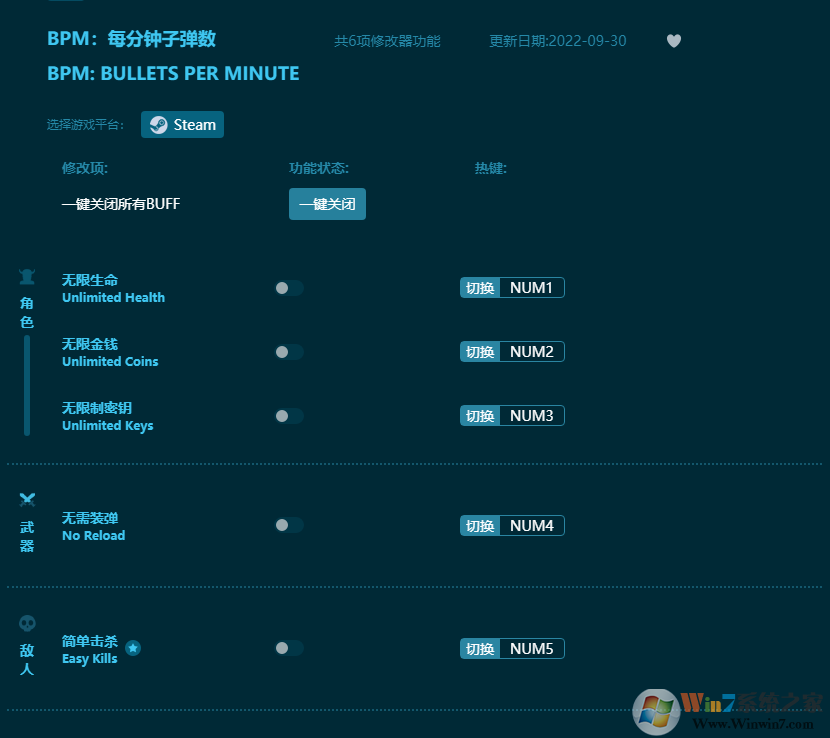Click the 武器 category label
Viewport: 830px width, 738px height.
pyautogui.click(x=27, y=536)
